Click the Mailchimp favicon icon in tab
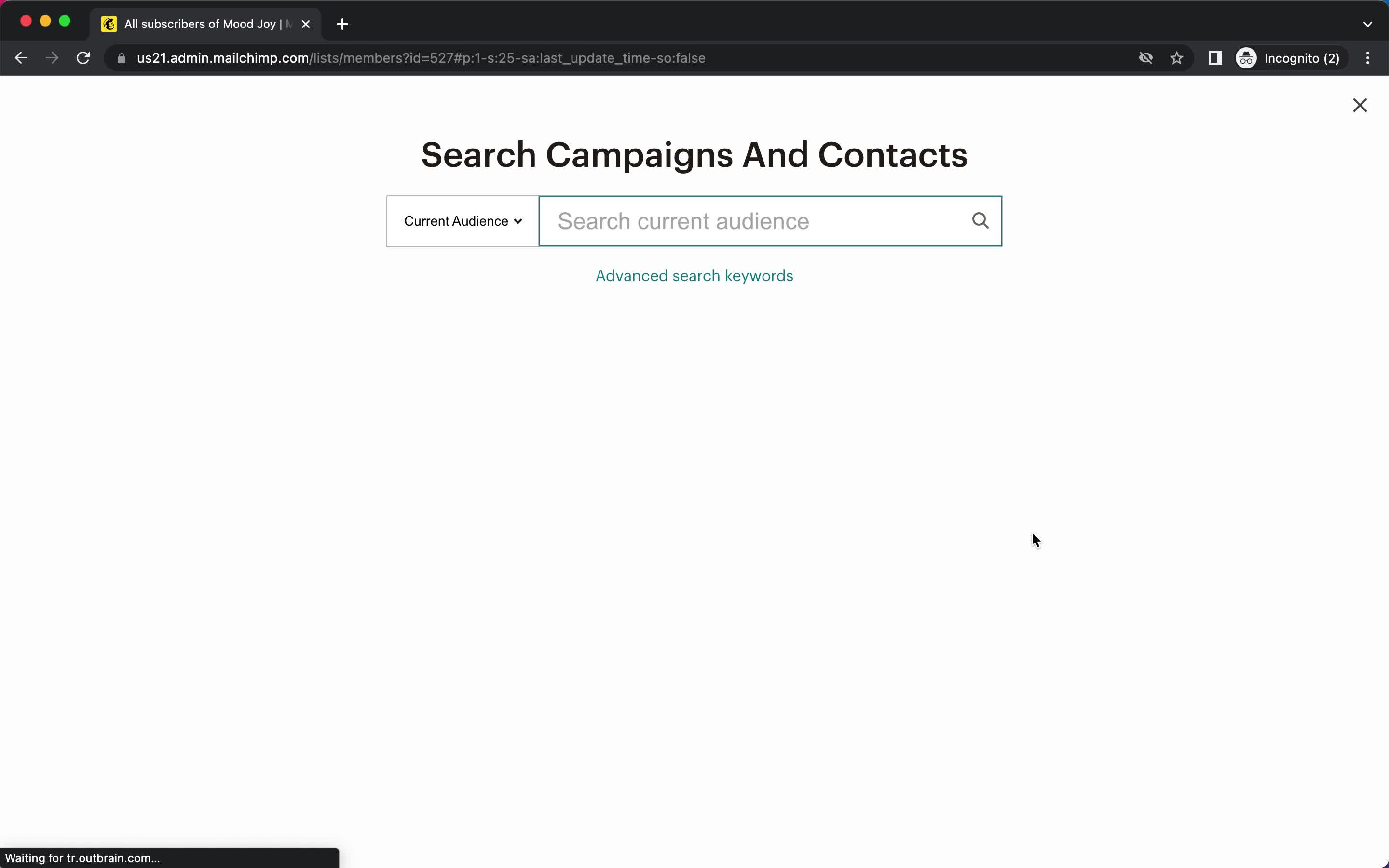The width and height of the screenshot is (1389, 868). pos(108,24)
